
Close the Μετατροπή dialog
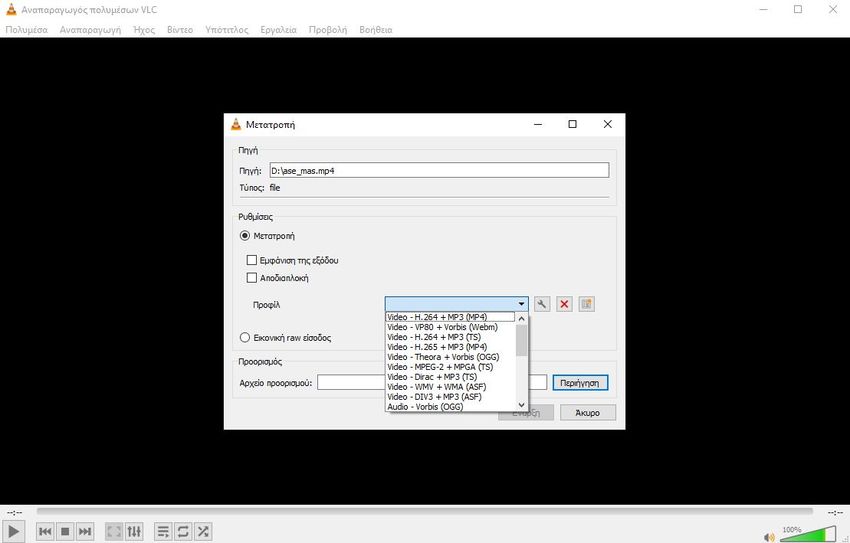(608, 124)
